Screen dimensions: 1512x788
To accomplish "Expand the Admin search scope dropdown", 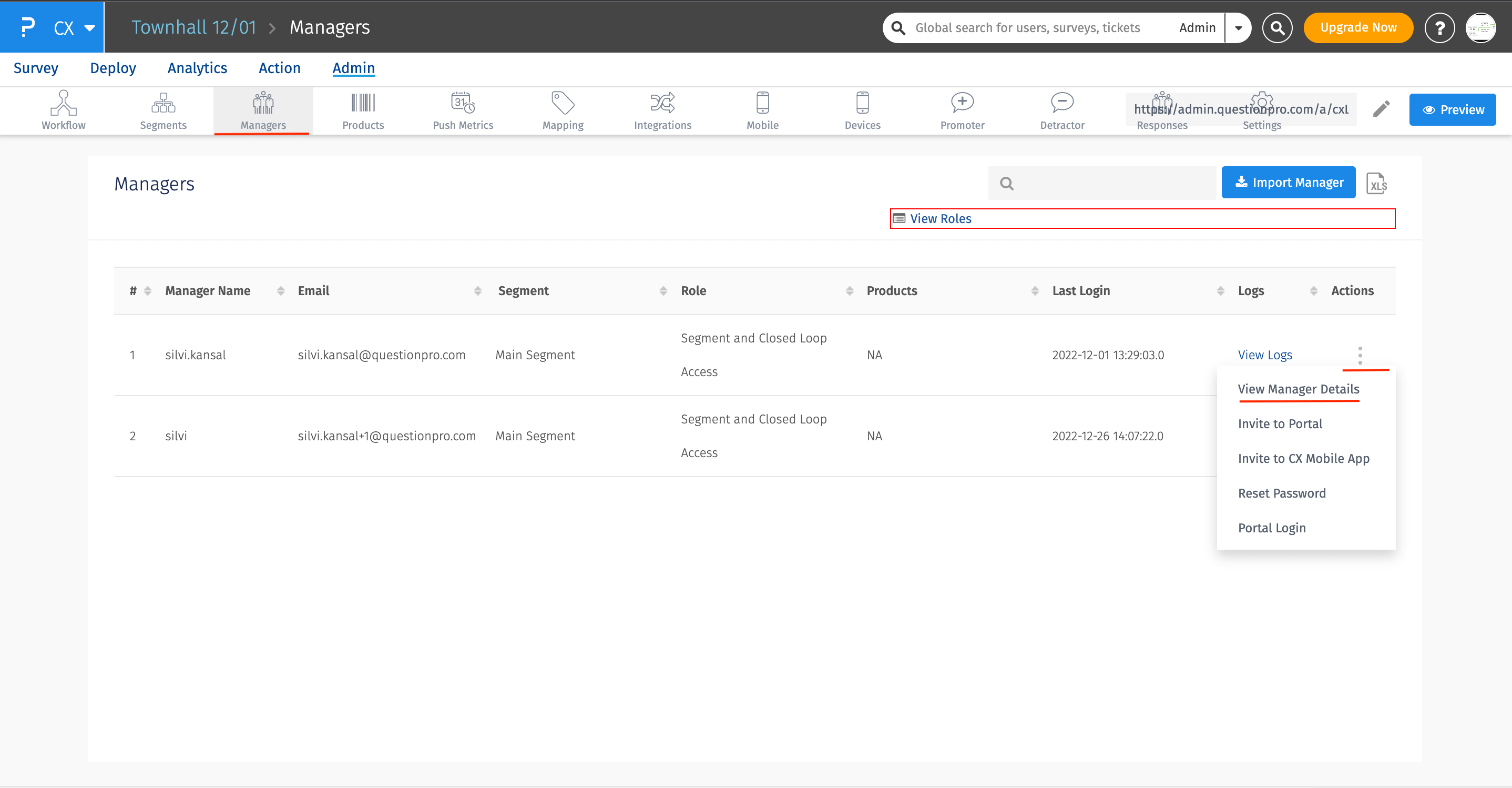I will click(1238, 27).
